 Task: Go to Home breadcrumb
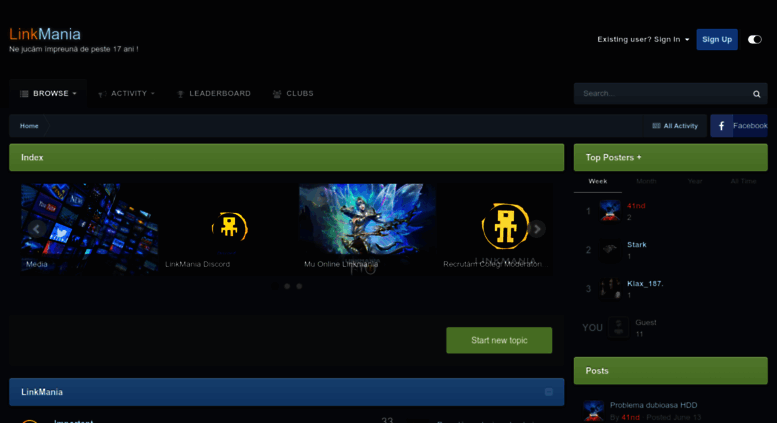pos(29,126)
